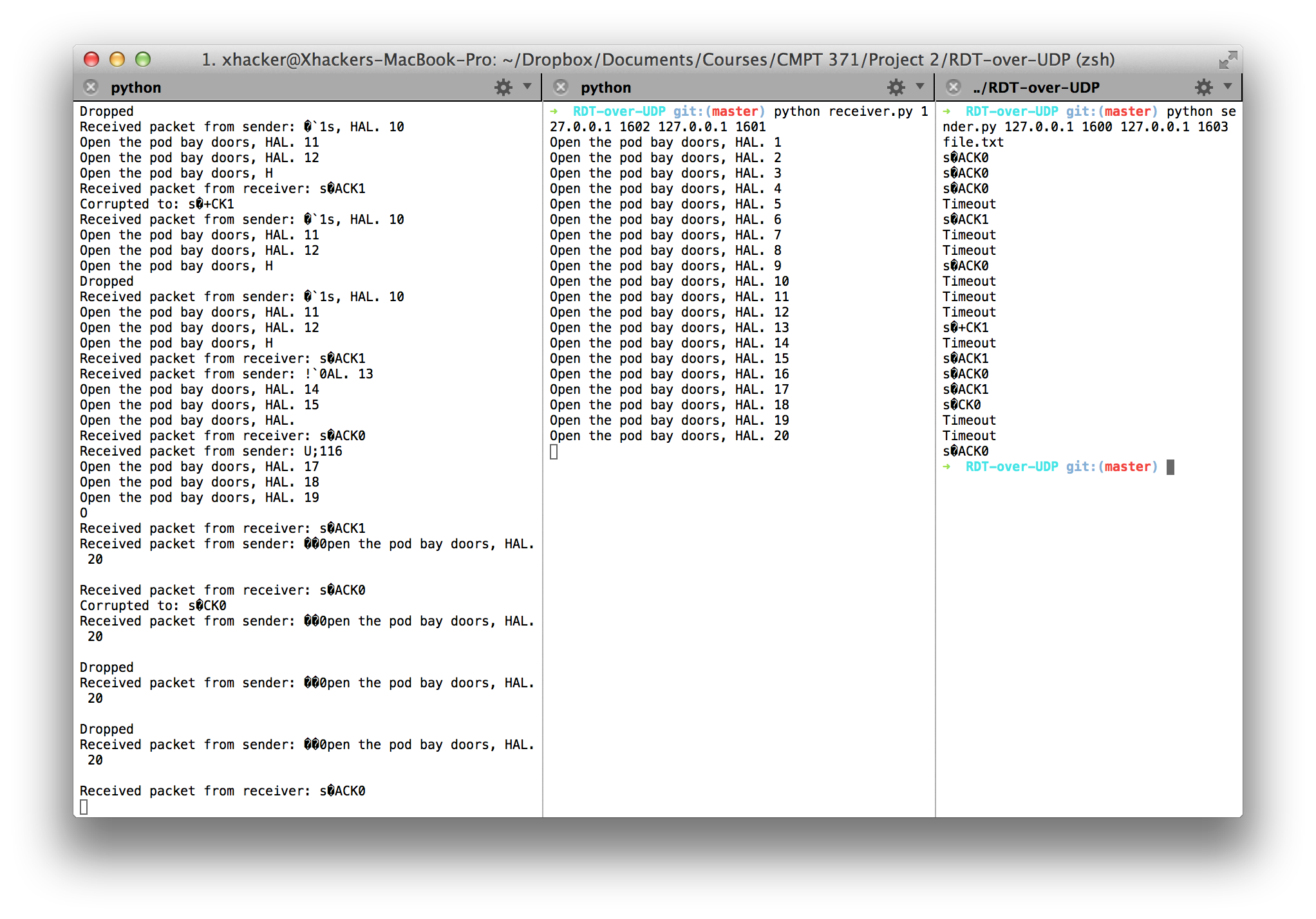Click the cursor at bottom of left pane
Image resolution: width=1316 pixels, height=919 pixels.
click(x=84, y=806)
